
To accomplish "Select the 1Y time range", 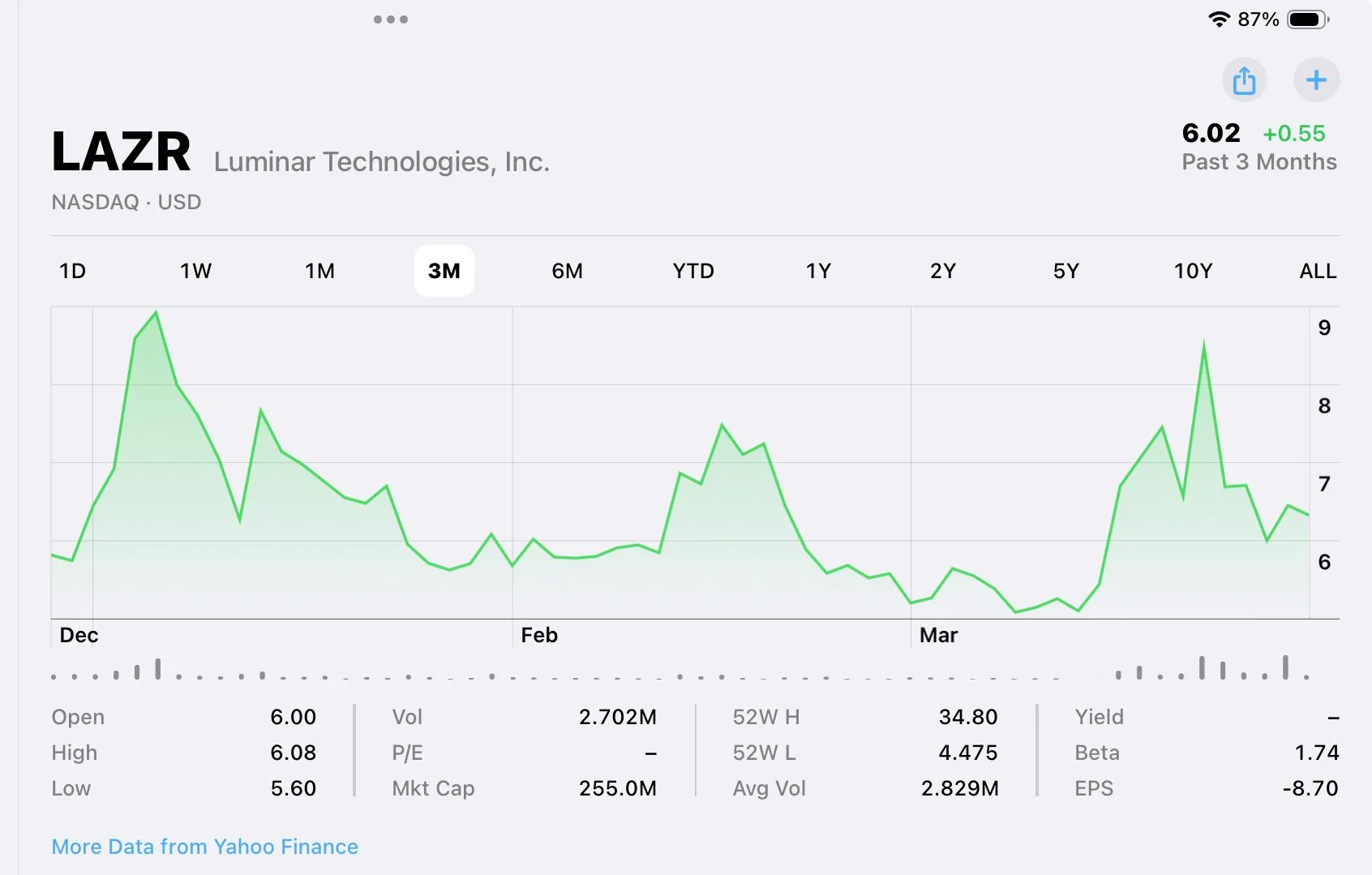I will point(818,271).
